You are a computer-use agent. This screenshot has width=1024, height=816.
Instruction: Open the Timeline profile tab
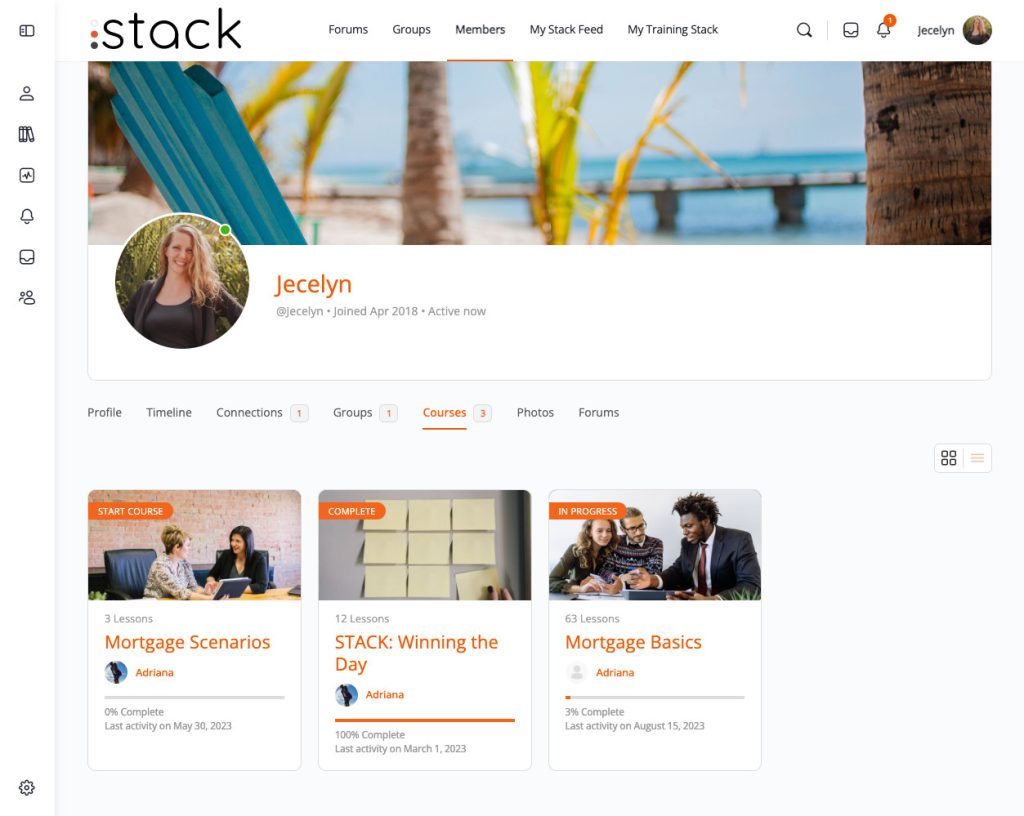coord(168,413)
